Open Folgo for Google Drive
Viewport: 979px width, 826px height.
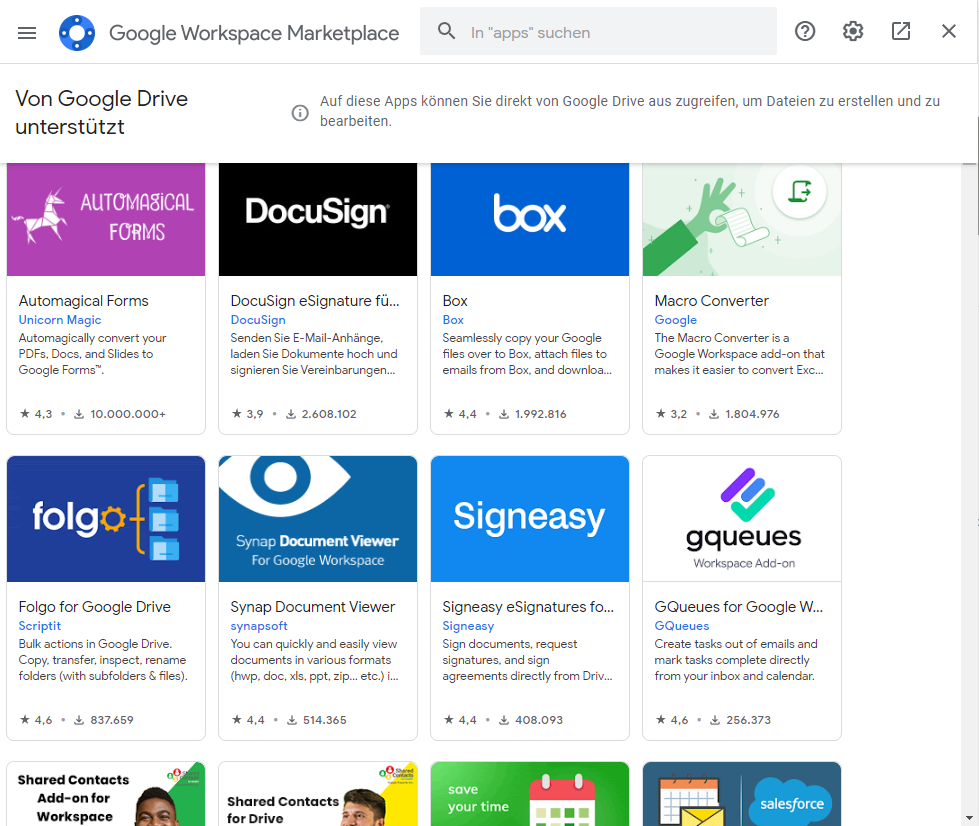pyautogui.click(x=94, y=606)
